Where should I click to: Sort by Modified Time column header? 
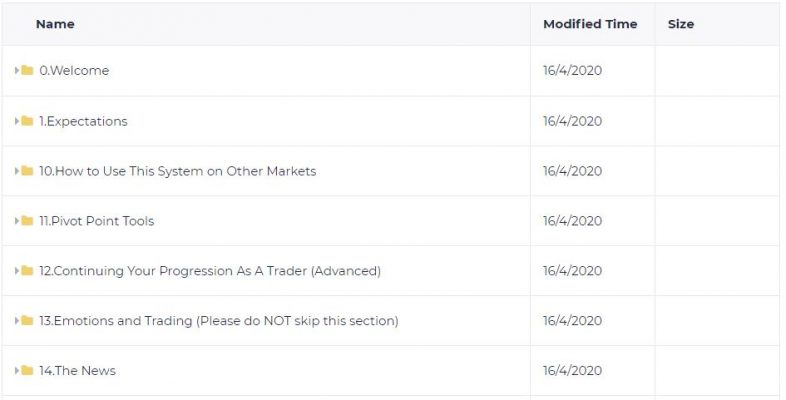tap(590, 24)
